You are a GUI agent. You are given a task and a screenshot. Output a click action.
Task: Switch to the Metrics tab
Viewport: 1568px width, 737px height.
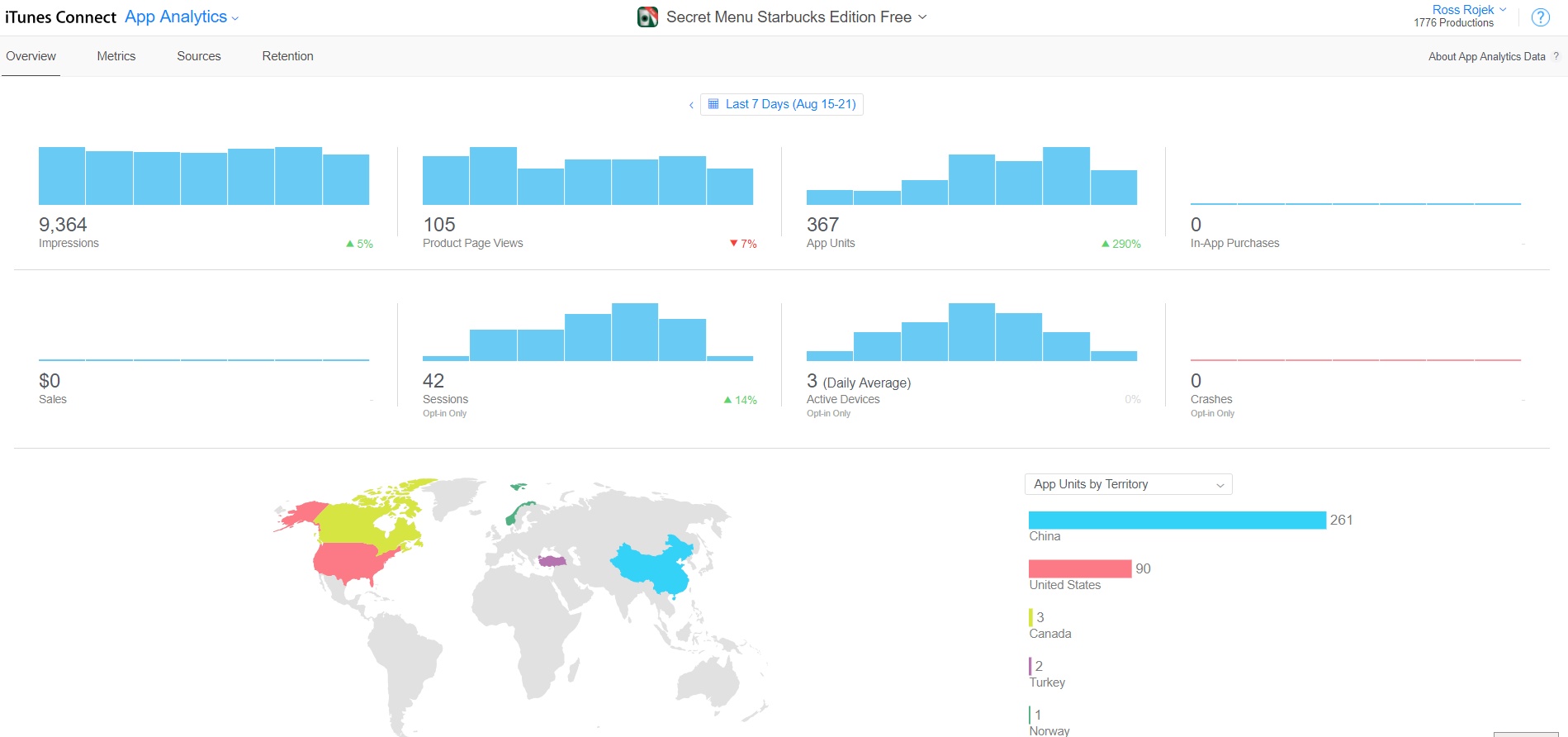click(116, 56)
